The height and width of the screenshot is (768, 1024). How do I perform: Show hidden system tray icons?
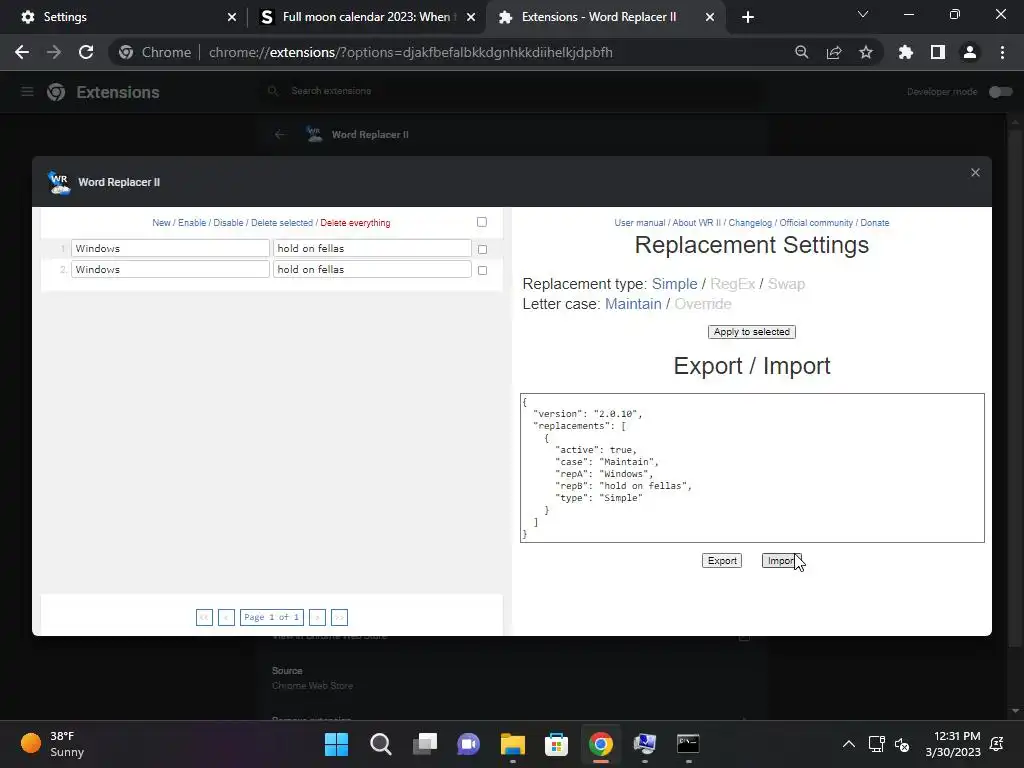(x=848, y=744)
